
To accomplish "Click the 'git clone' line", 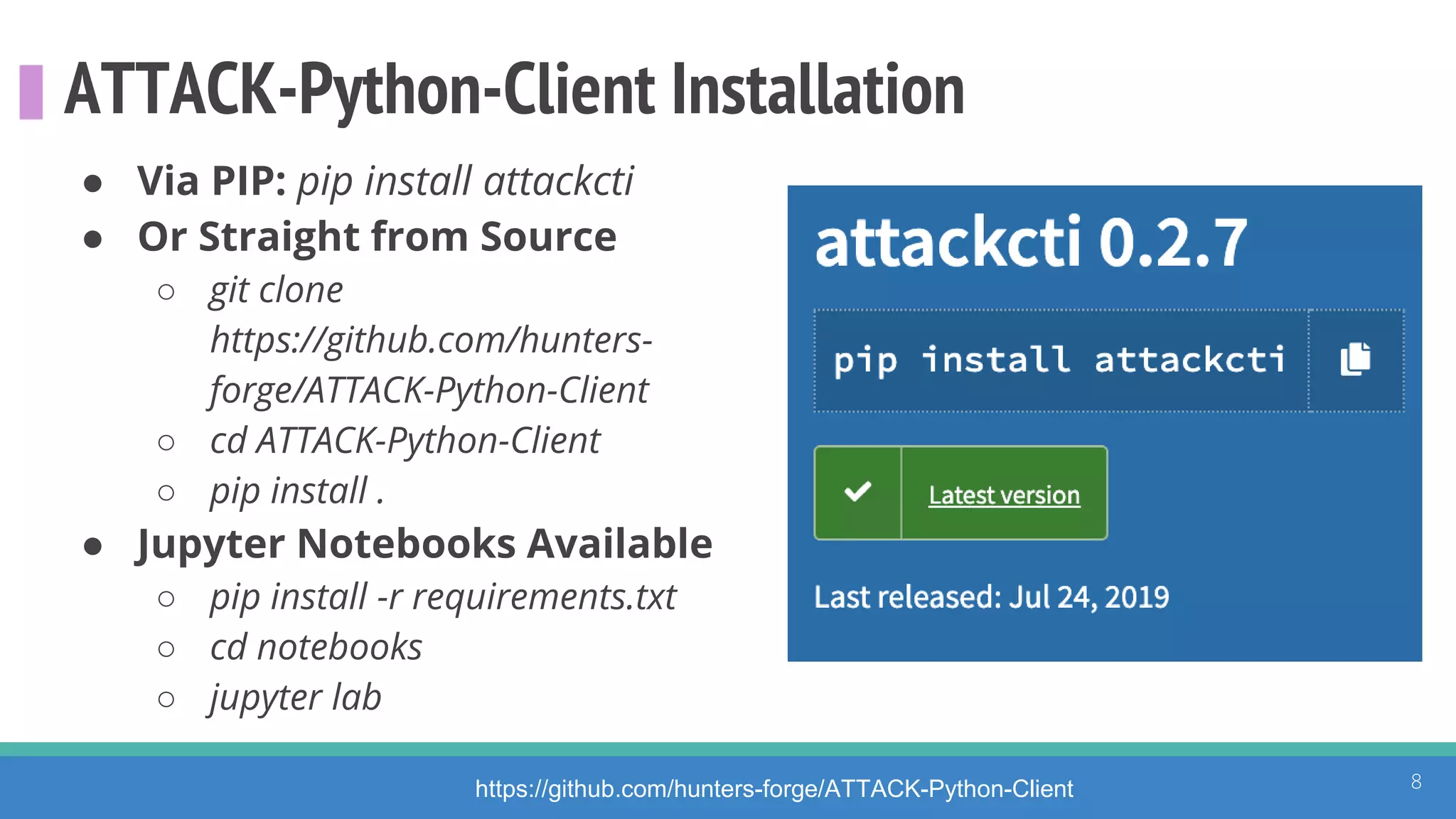I will (277, 291).
